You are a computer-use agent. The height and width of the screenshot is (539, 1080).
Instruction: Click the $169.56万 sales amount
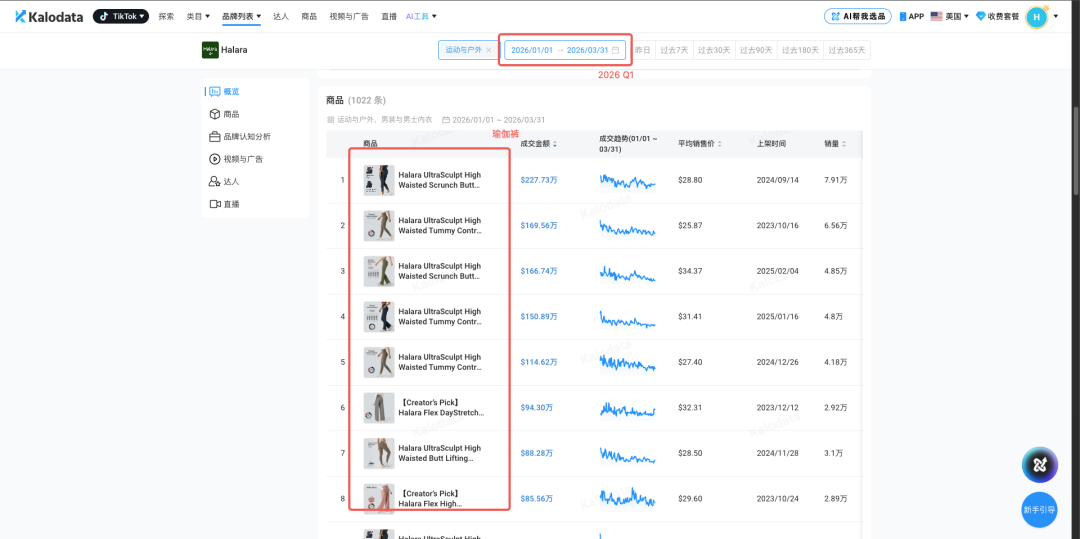[x=539, y=226]
